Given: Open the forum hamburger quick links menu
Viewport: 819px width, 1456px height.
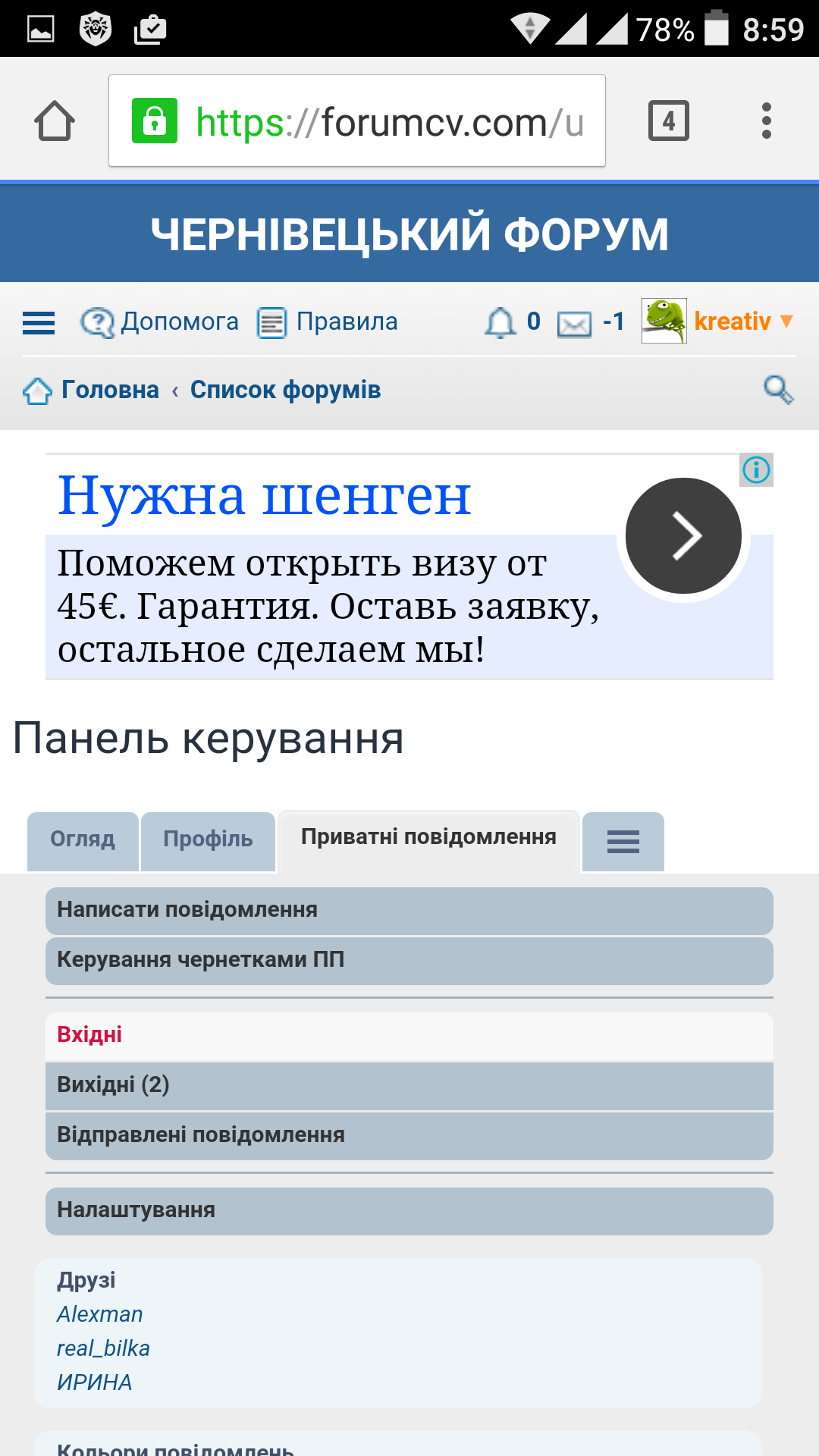Looking at the screenshot, I should tap(39, 323).
